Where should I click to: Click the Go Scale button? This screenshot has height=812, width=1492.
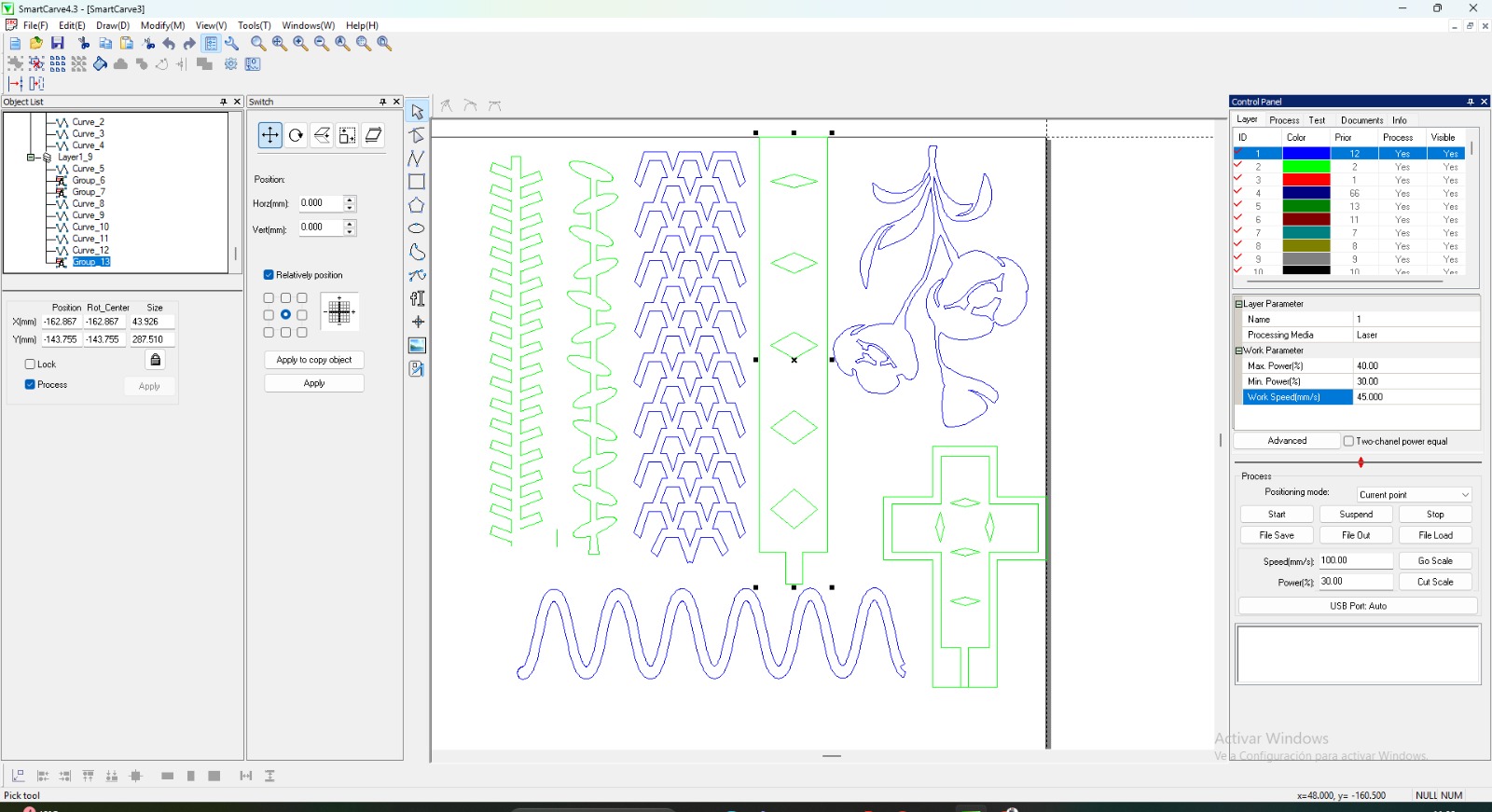(1434, 561)
